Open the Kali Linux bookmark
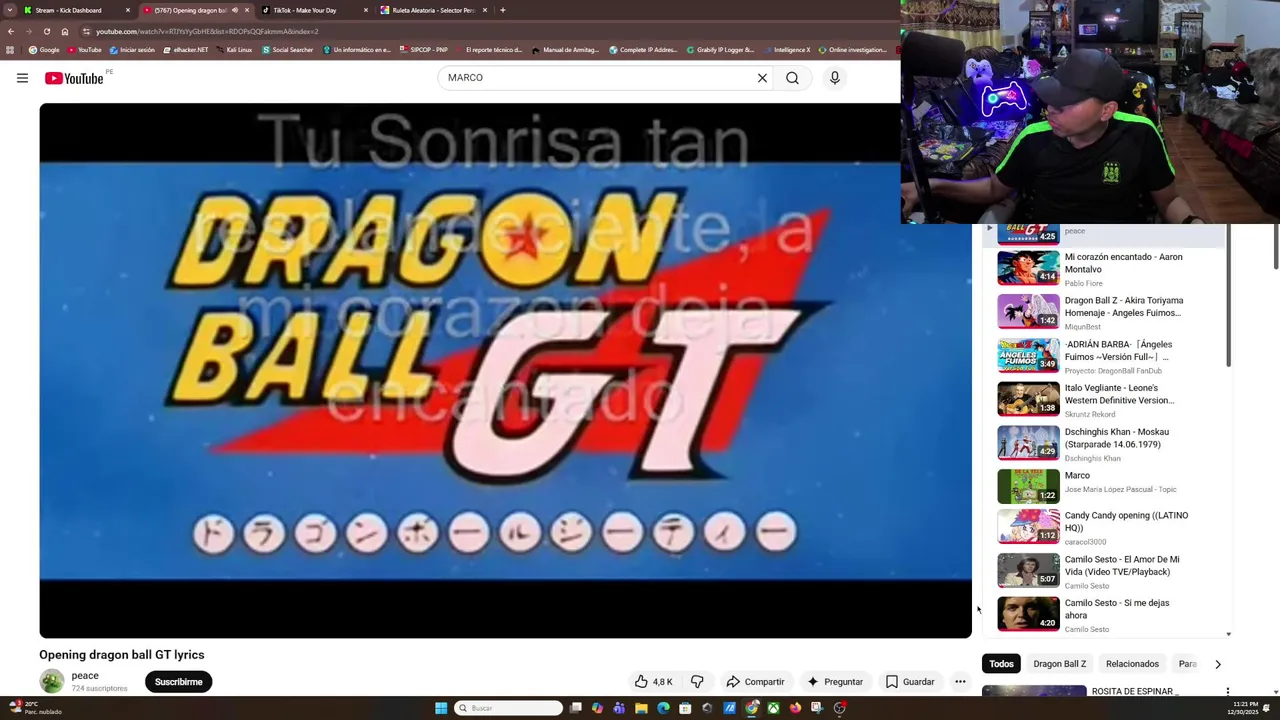The height and width of the screenshot is (720, 1280). (x=233, y=50)
